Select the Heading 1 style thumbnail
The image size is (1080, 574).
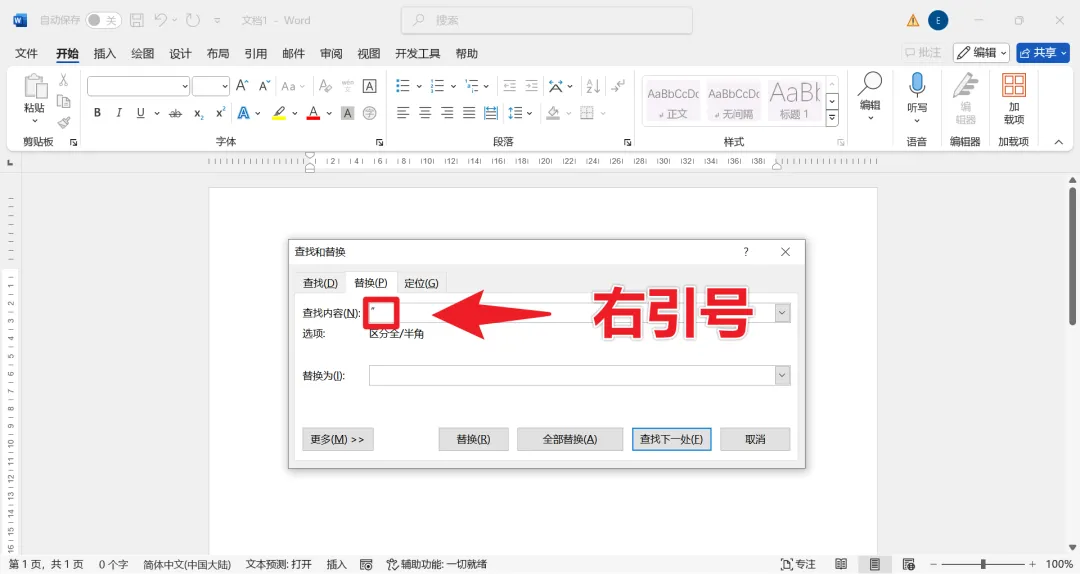tap(794, 101)
